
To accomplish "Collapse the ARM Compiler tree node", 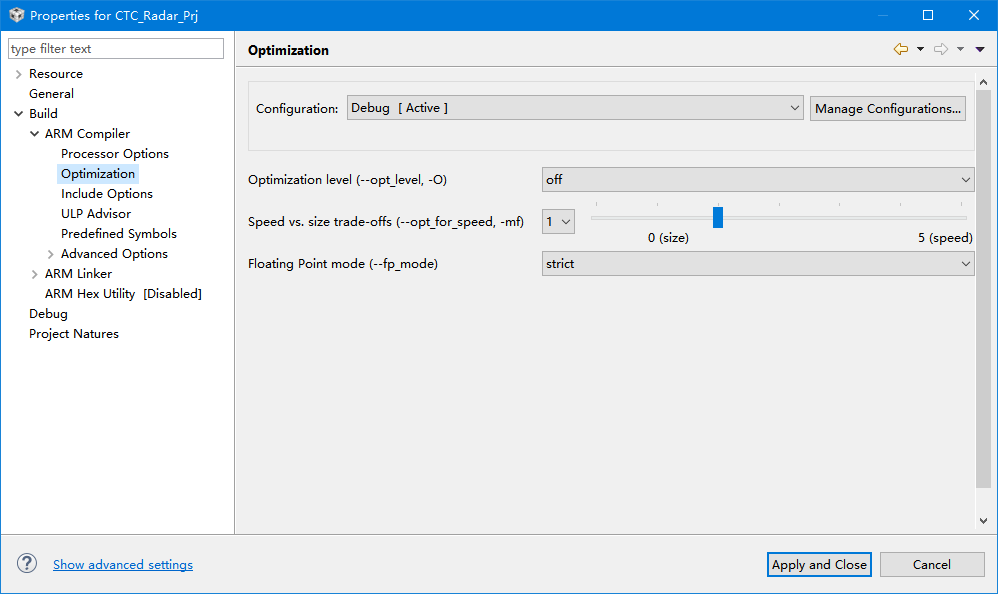I will [x=34, y=134].
